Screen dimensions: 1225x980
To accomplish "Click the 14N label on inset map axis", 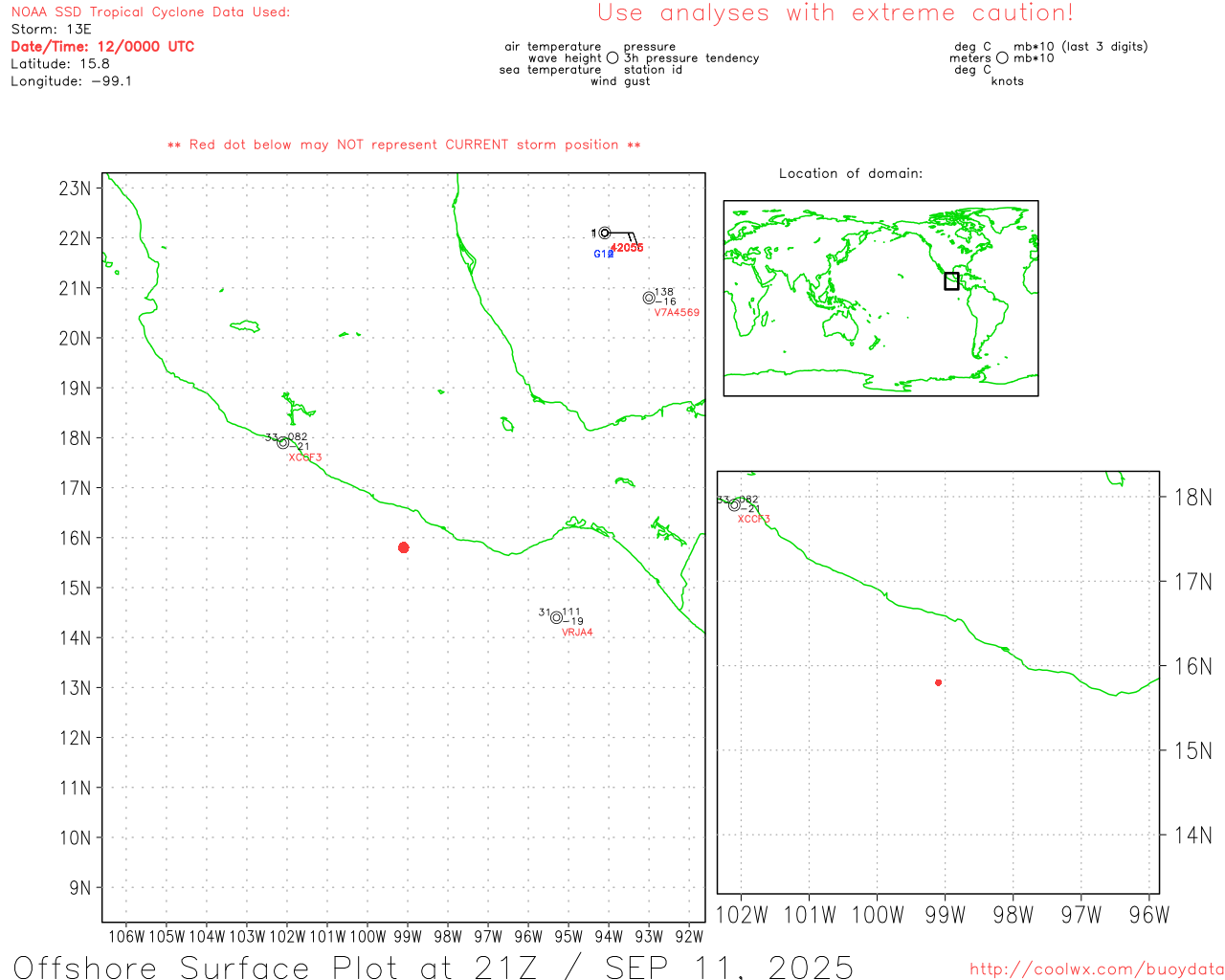I will (x=1192, y=835).
